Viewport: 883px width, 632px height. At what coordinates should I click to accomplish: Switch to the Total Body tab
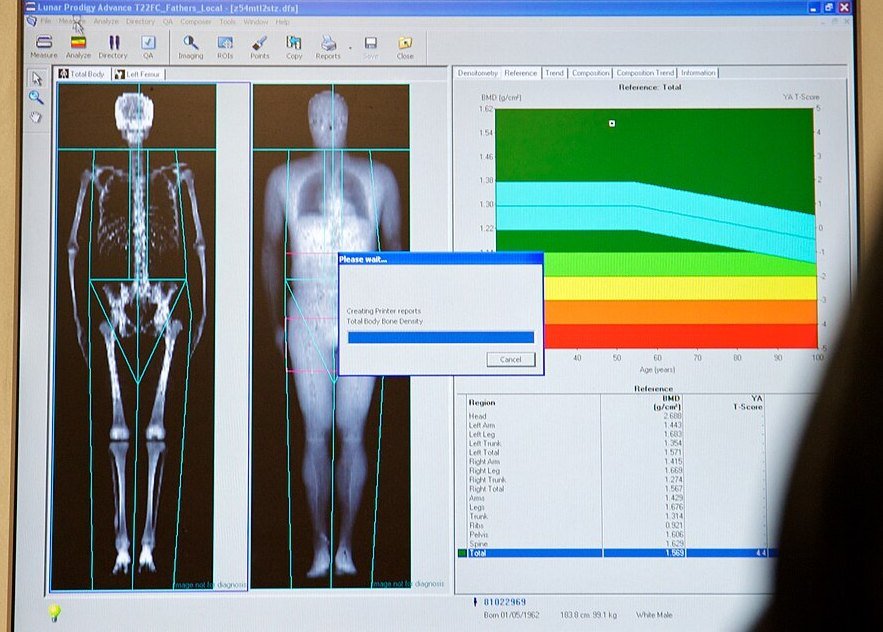pos(82,74)
